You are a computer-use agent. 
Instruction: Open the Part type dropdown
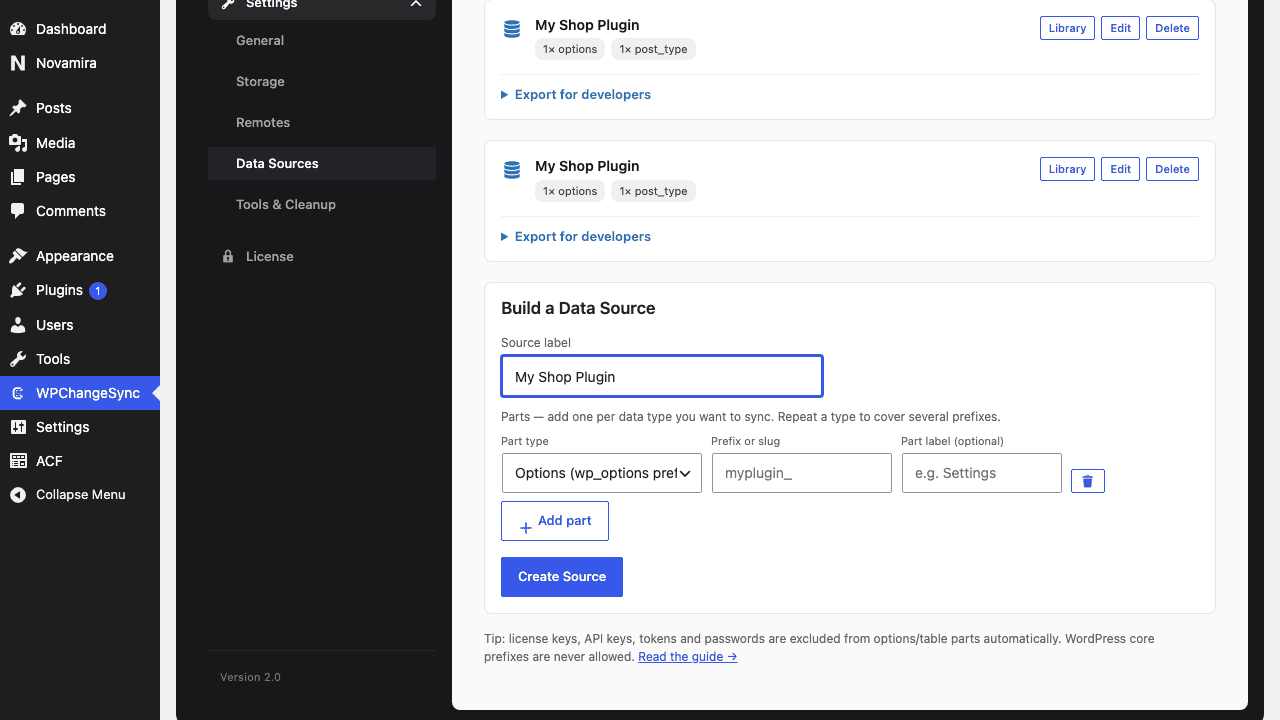click(602, 473)
